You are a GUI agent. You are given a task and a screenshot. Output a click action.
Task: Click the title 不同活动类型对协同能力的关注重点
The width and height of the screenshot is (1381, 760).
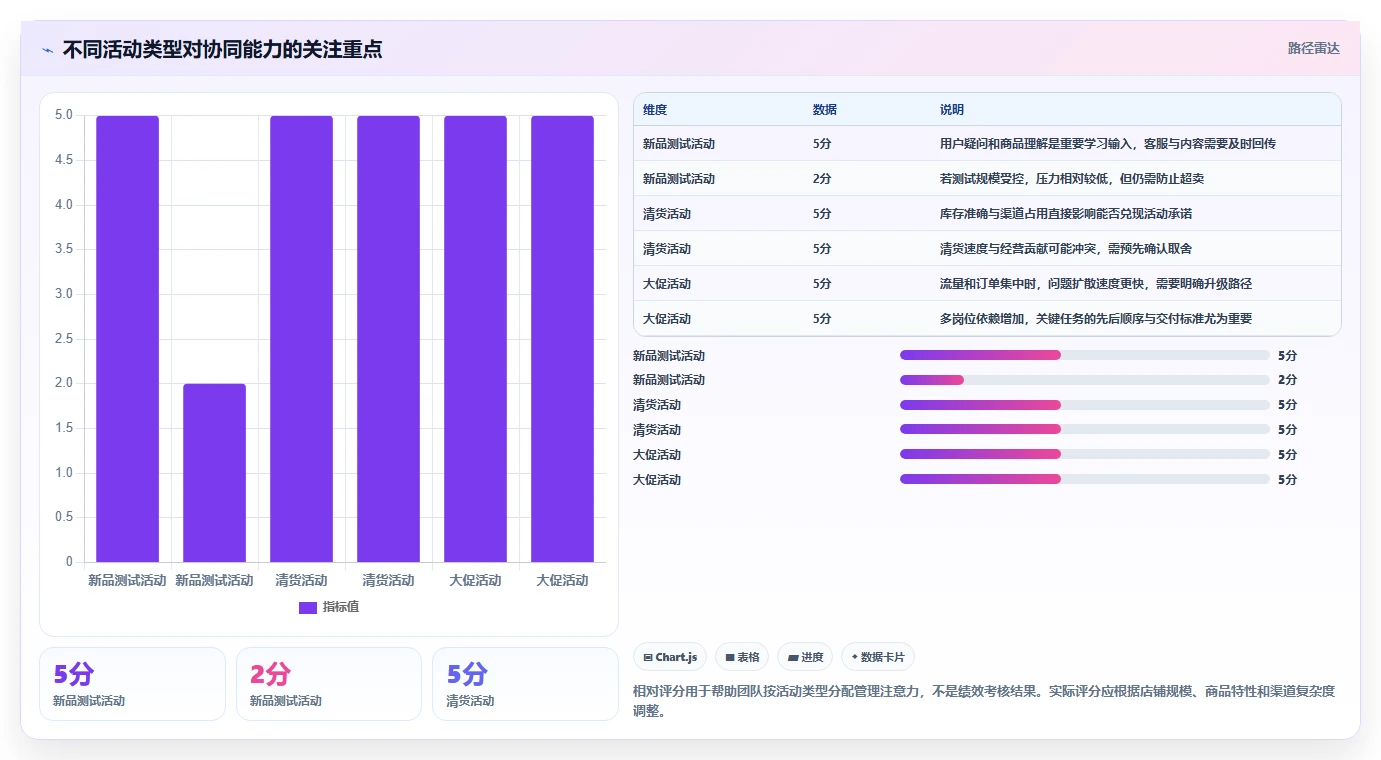[222, 49]
